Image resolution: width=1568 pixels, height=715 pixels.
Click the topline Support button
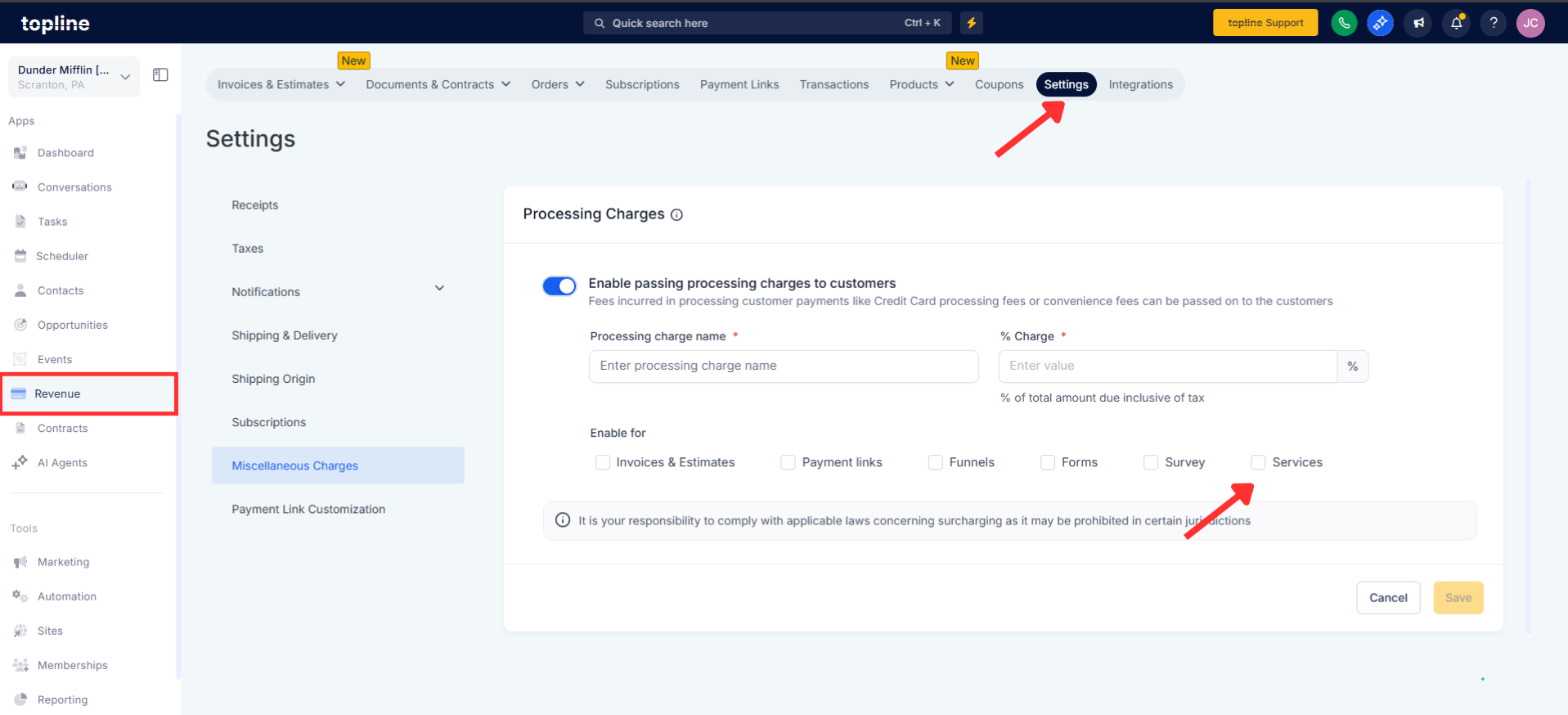(x=1265, y=23)
